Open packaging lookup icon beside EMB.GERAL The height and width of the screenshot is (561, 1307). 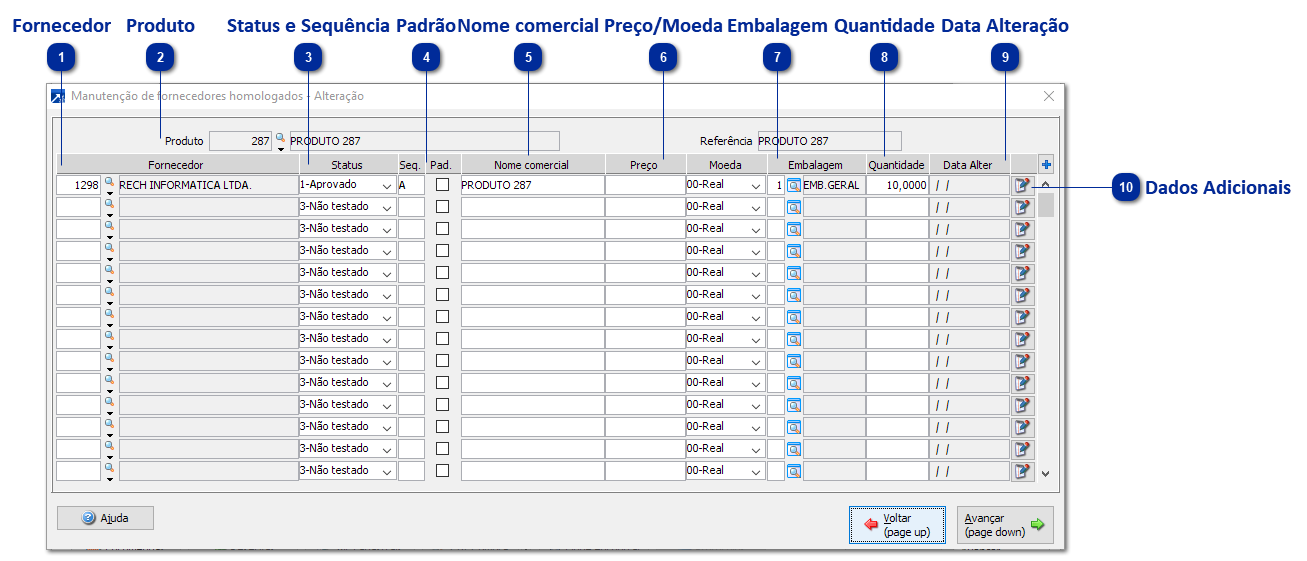[794, 185]
